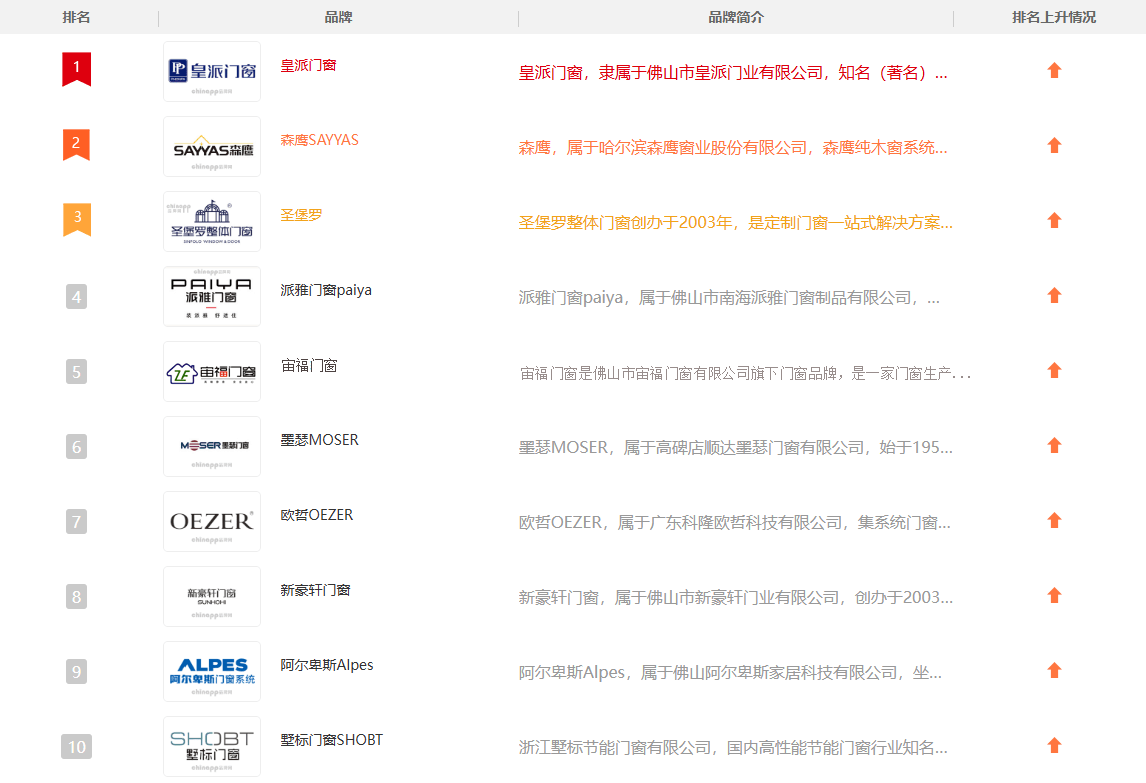Open the PAIYA 派雅门窗 logo thumbnail
Image resolution: width=1146 pixels, height=783 pixels.
(212, 296)
